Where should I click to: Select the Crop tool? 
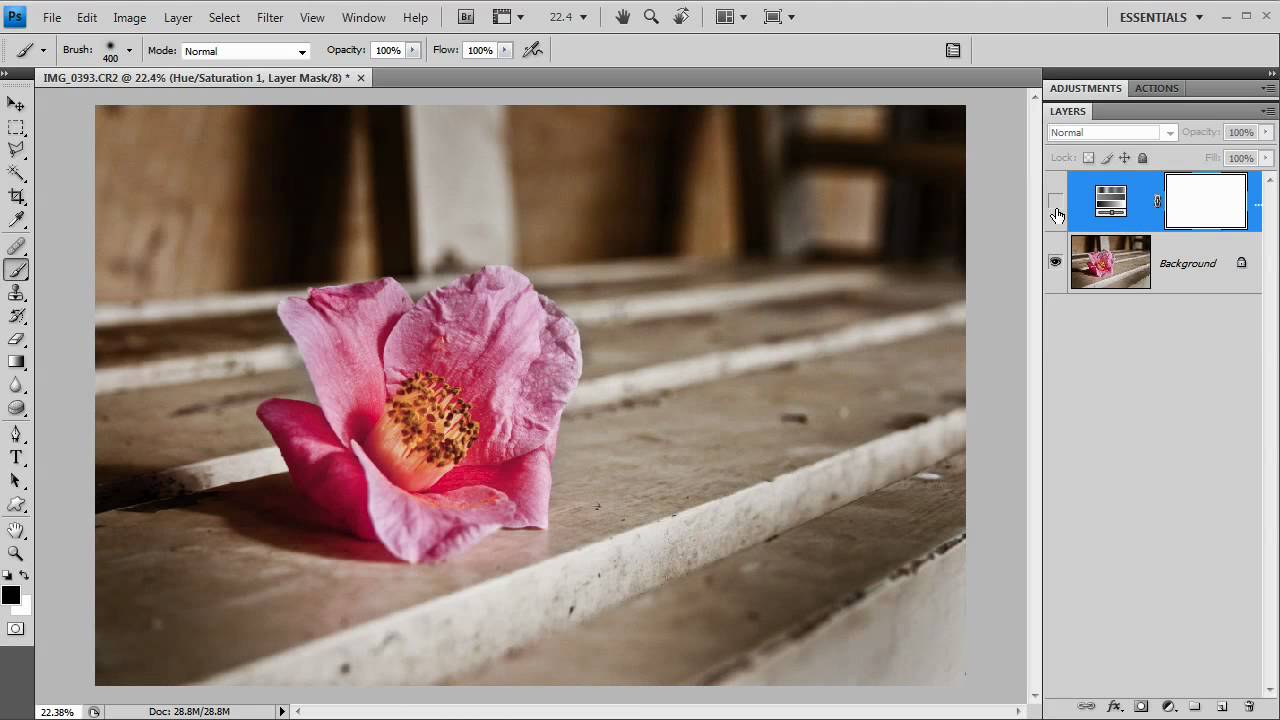pyautogui.click(x=16, y=197)
